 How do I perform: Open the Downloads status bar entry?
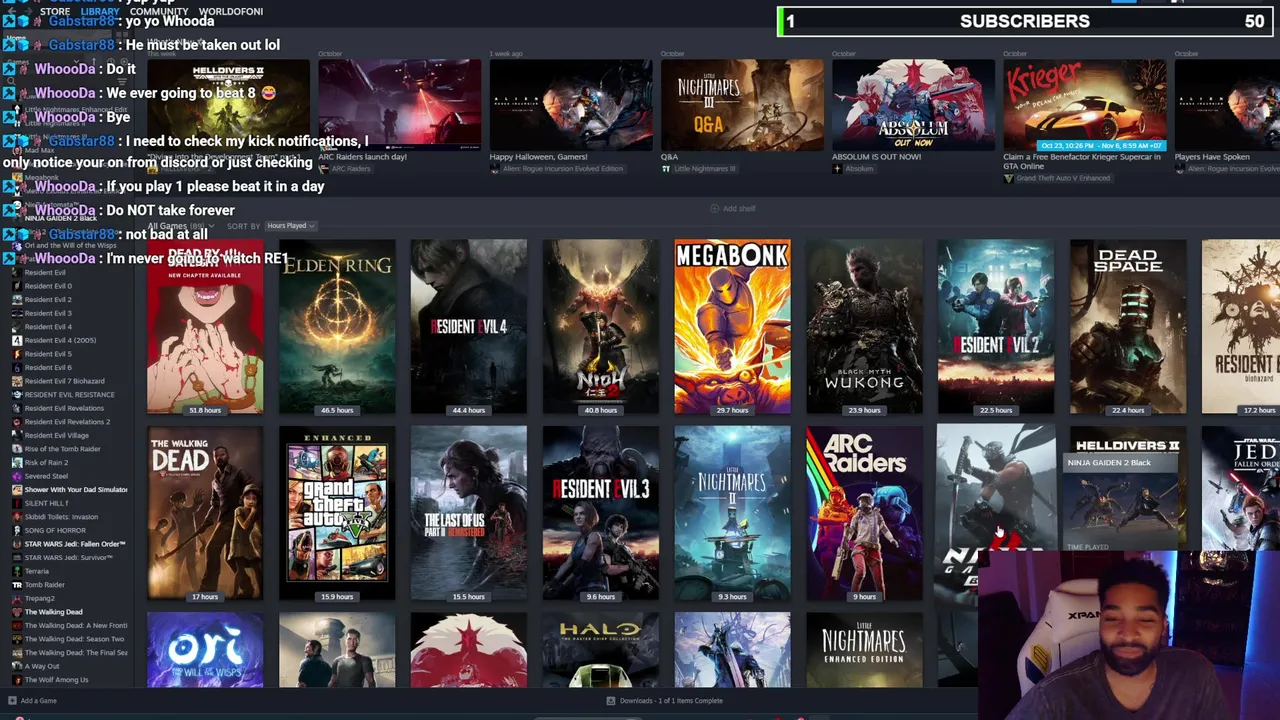[665, 701]
